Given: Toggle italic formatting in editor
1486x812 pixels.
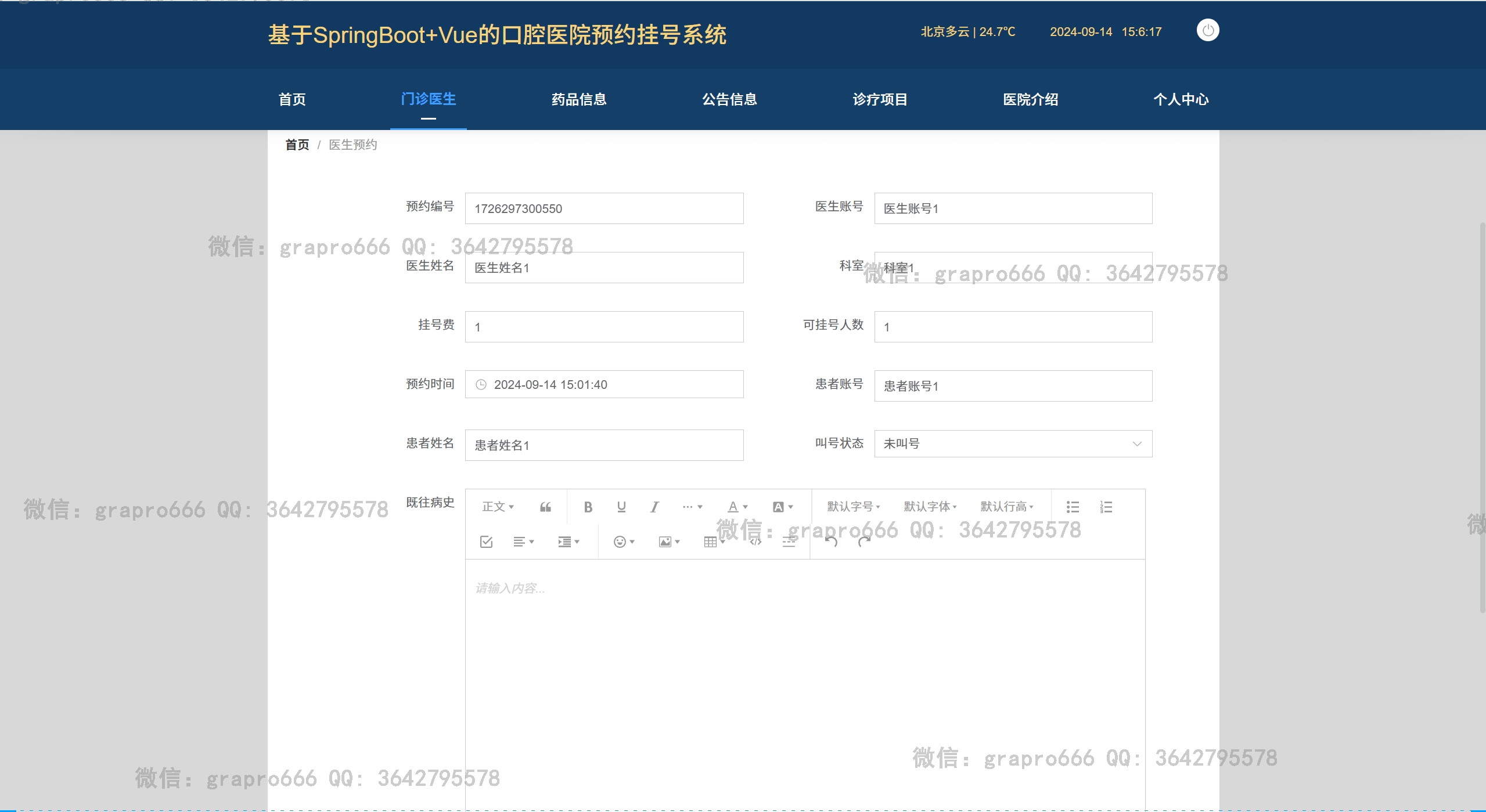Looking at the screenshot, I should (654, 507).
